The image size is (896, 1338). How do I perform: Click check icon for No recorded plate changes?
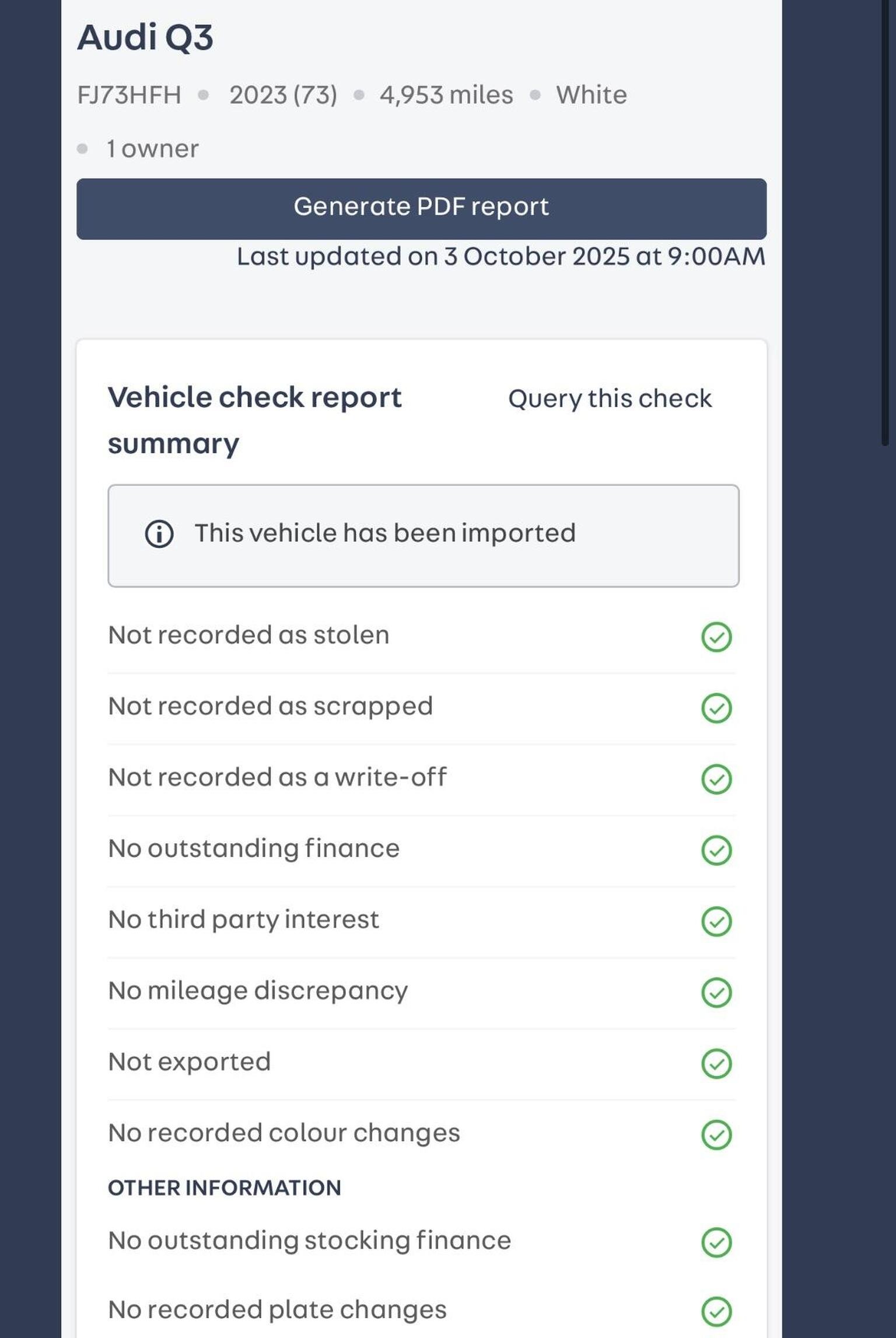pos(716,1312)
